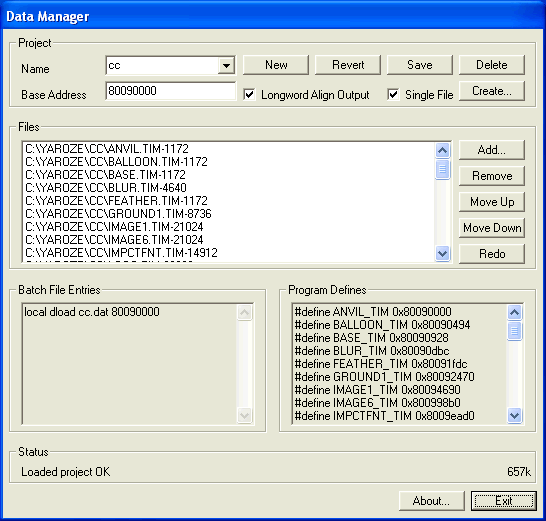Viewport: 546px width, 521px height.
Task: Click Program Defines scrollbar thumb
Action: click(514, 331)
